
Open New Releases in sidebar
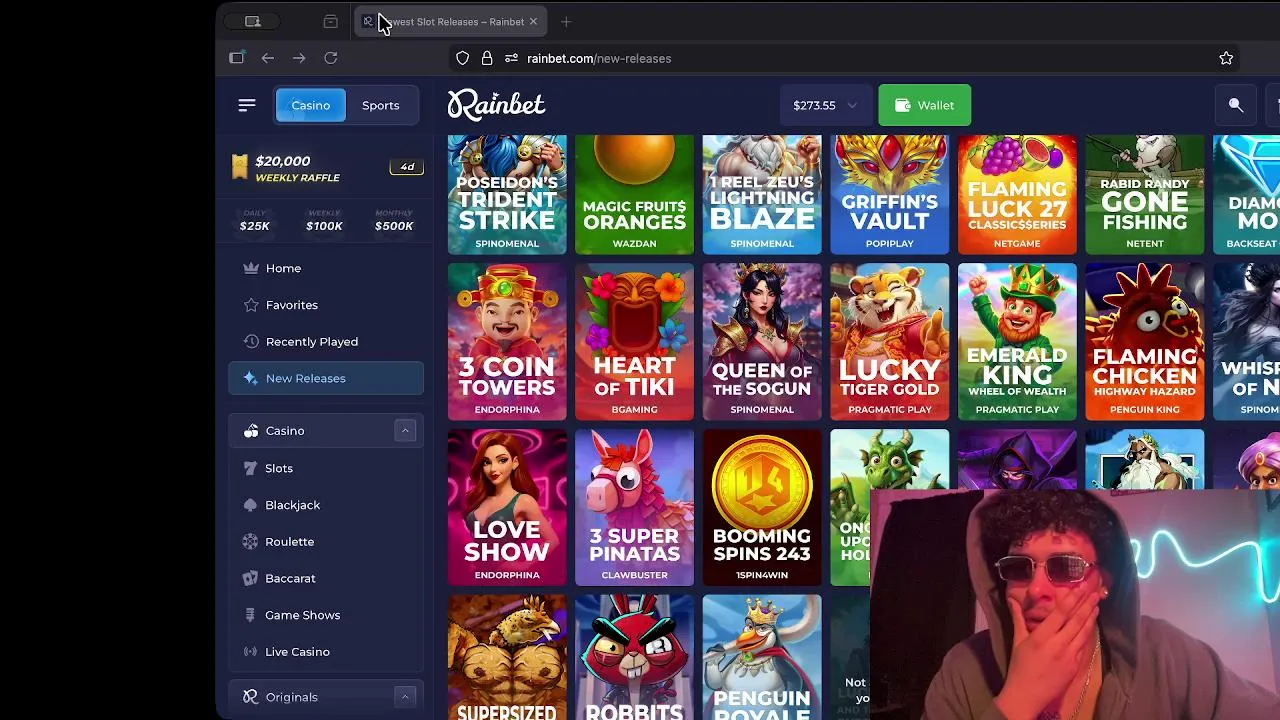coord(326,378)
